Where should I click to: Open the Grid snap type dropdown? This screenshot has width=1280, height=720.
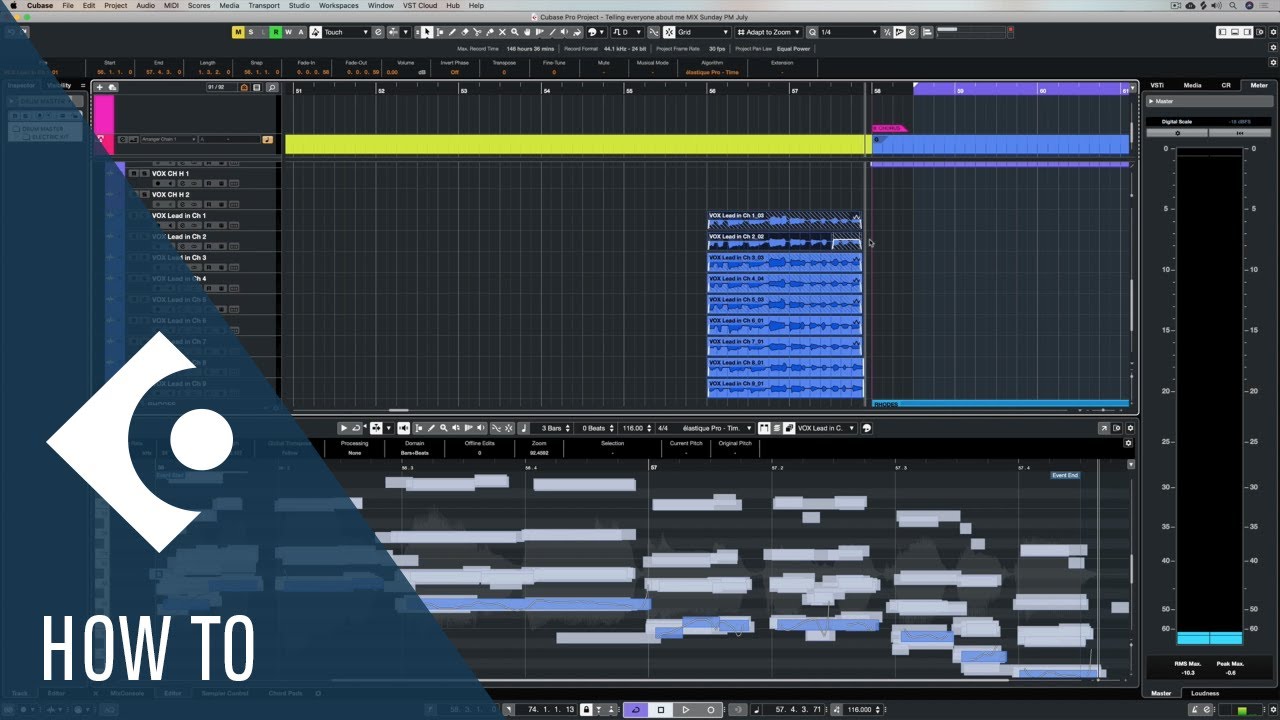[703, 32]
